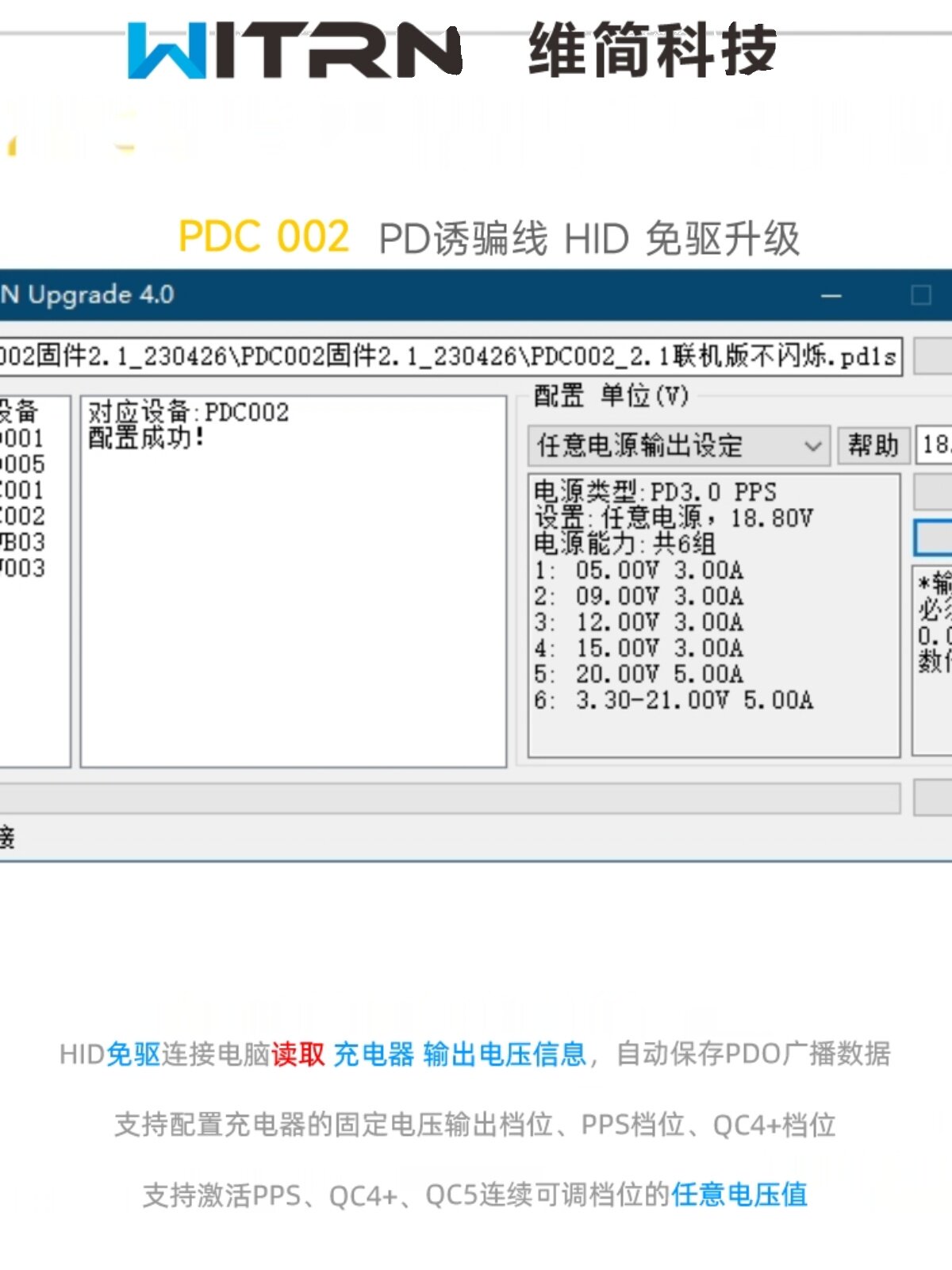952x1270 pixels.
Task: Minimize the Upgrade 4.0 window
Action: coord(831,296)
